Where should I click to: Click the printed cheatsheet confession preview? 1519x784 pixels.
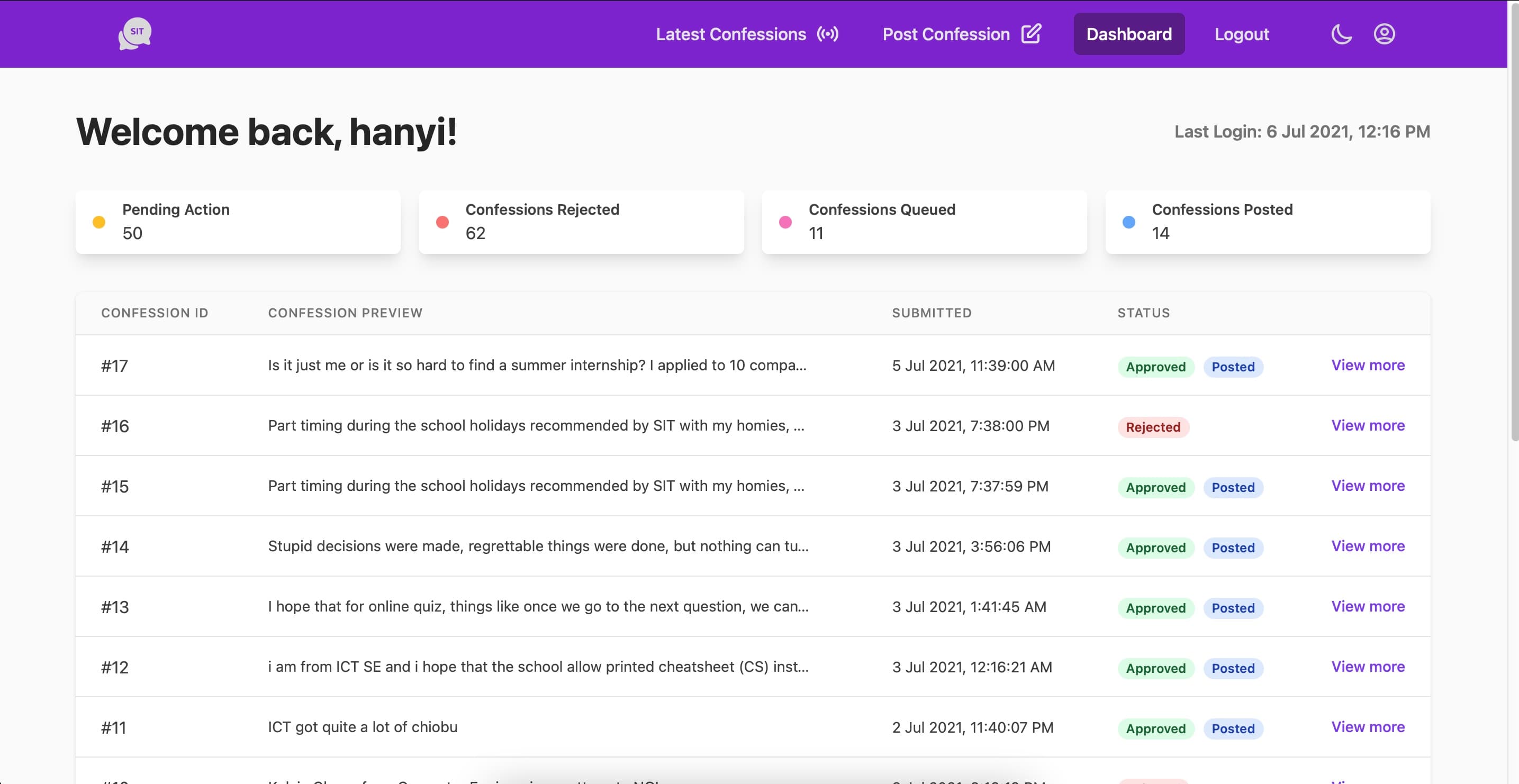coord(538,667)
